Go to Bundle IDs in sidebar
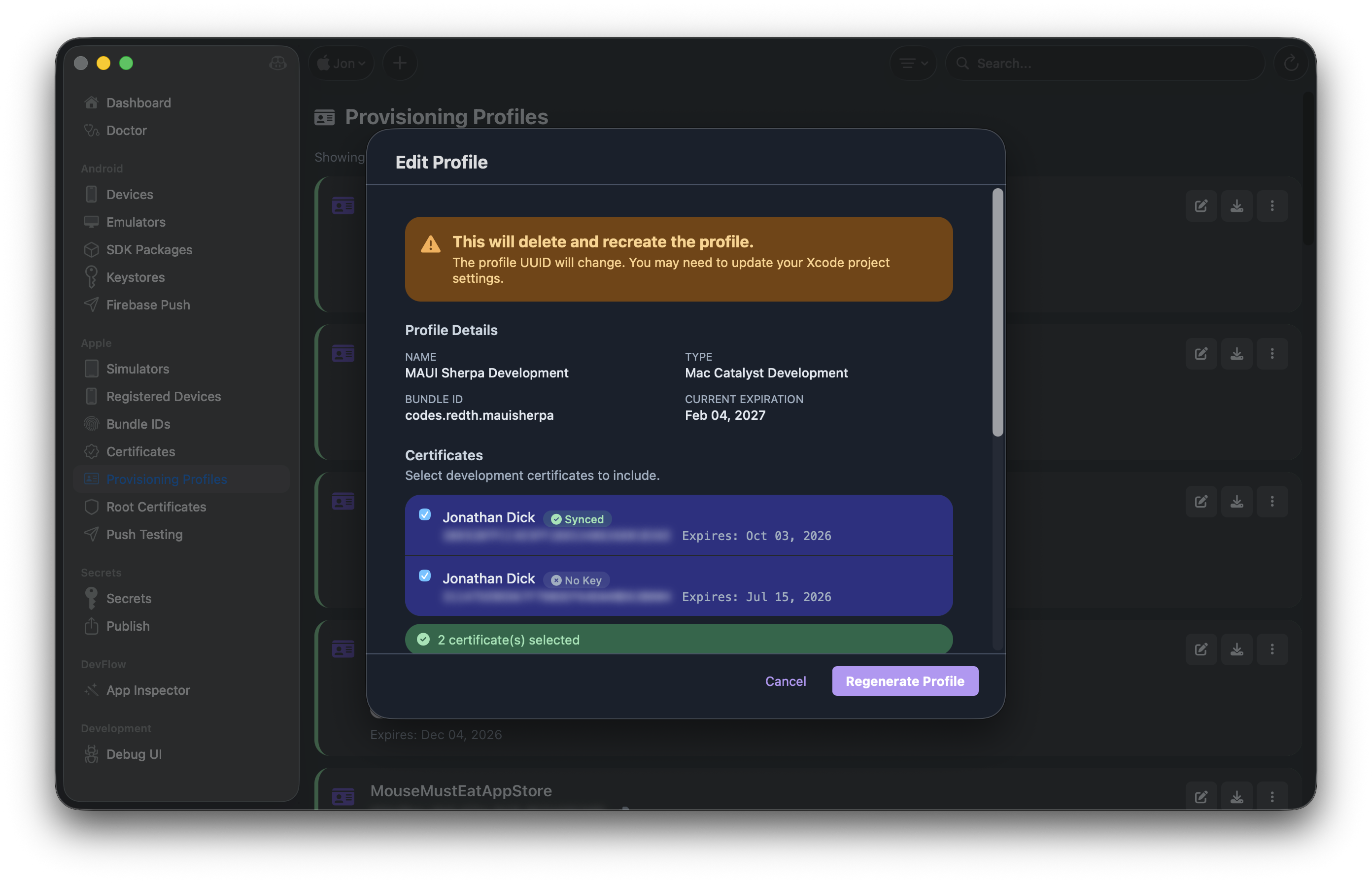1372x883 pixels. 138,424
